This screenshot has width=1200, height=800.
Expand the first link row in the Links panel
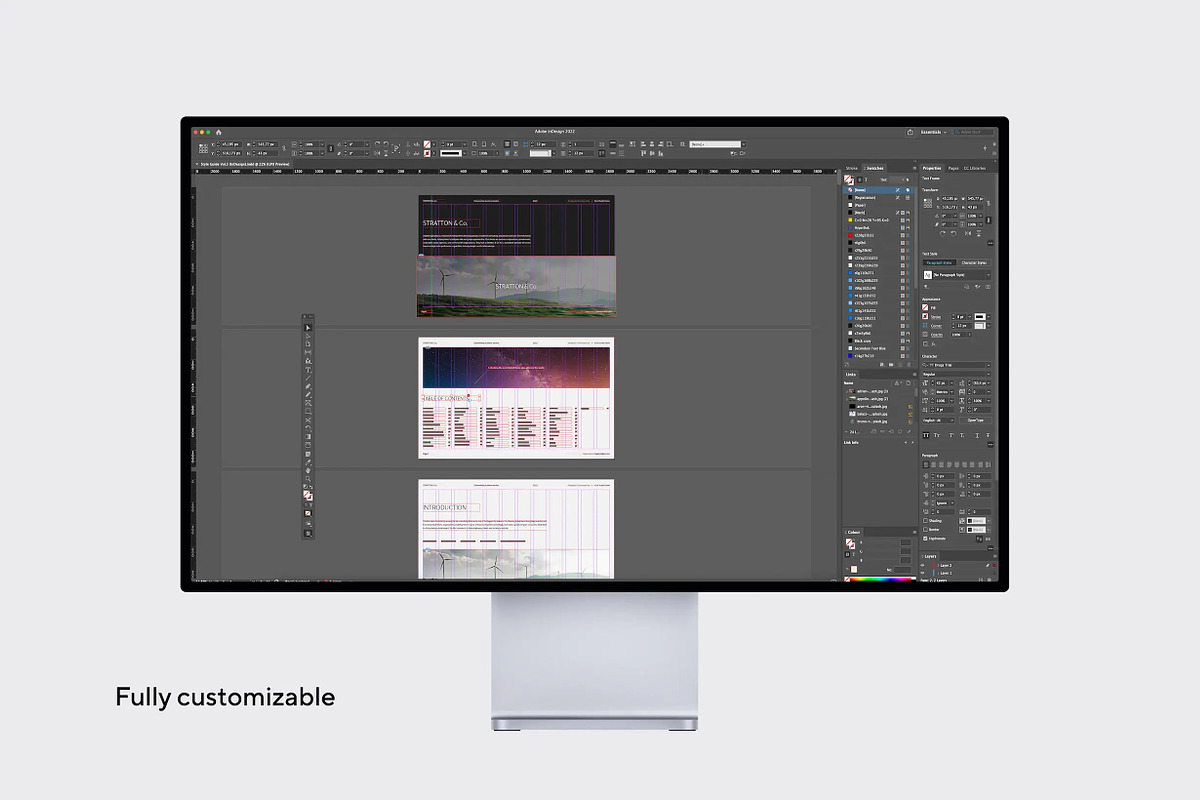[846, 391]
